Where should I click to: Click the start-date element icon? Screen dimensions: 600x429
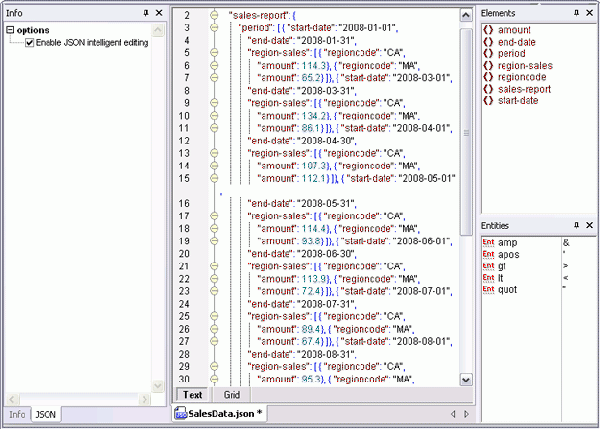pyautogui.click(x=488, y=101)
